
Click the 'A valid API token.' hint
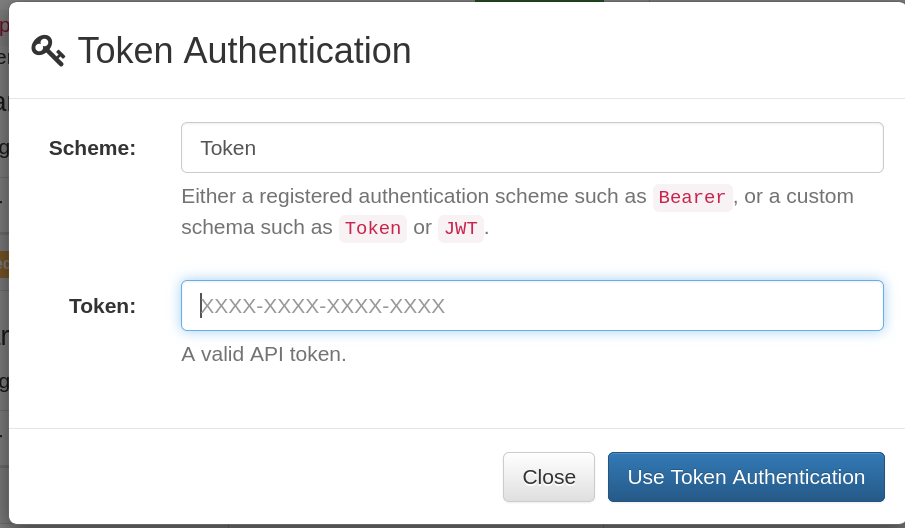click(264, 354)
